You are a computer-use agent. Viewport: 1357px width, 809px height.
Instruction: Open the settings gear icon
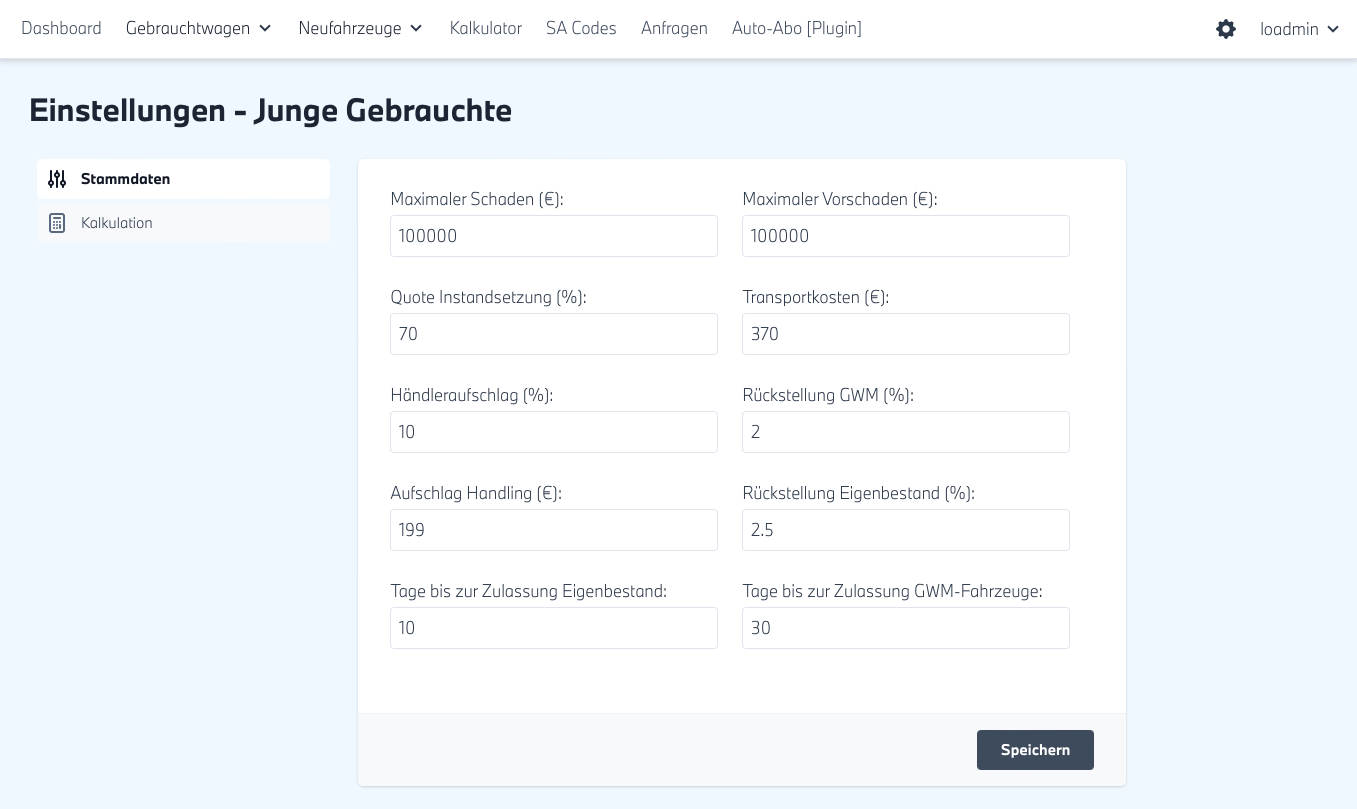[x=1225, y=29]
